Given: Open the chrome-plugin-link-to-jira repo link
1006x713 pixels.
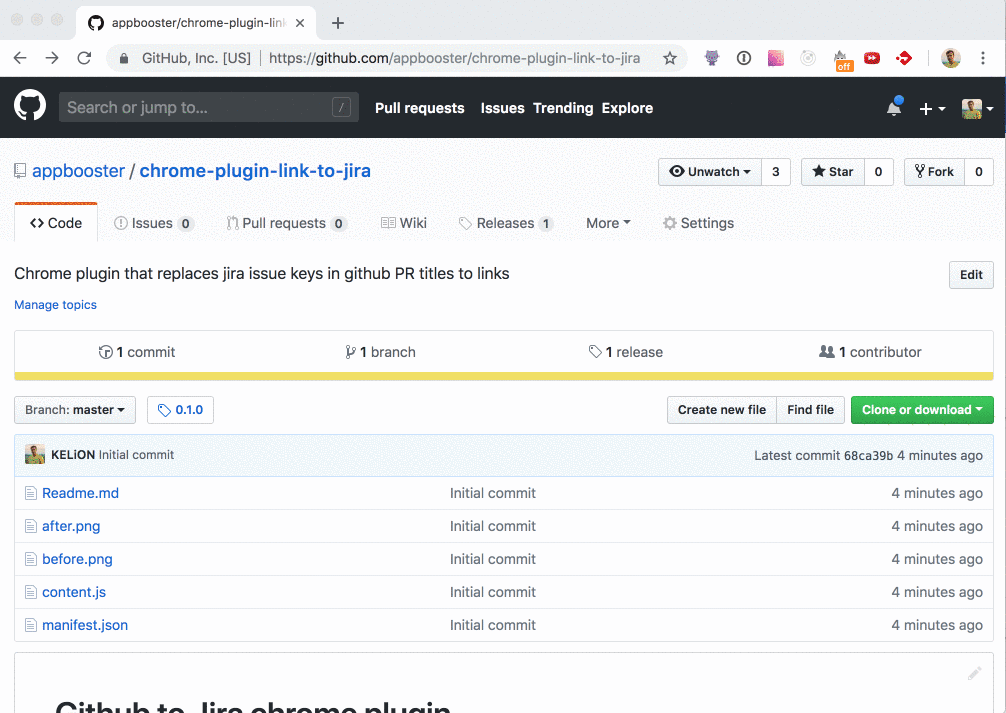Looking at the screenshot, I should [x=255, y=171].
